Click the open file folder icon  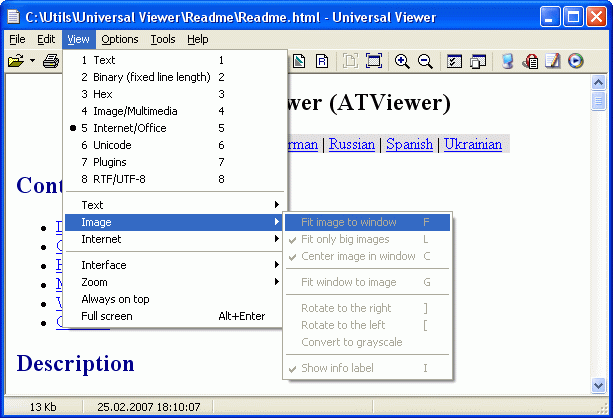(16, 61)
